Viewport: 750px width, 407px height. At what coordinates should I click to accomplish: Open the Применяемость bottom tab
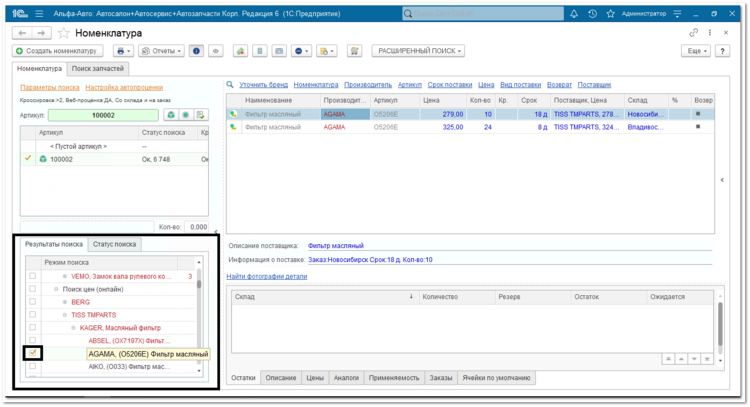[x=394, y=378]
